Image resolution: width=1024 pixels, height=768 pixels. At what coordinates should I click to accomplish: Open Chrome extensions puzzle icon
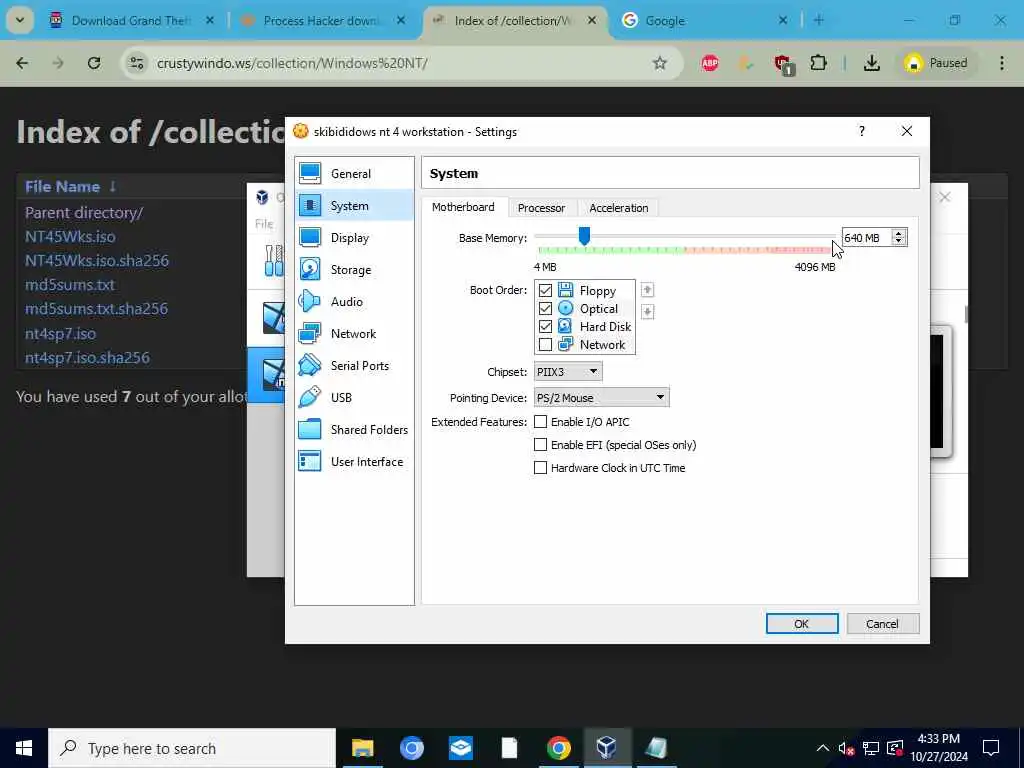(818, 63)
